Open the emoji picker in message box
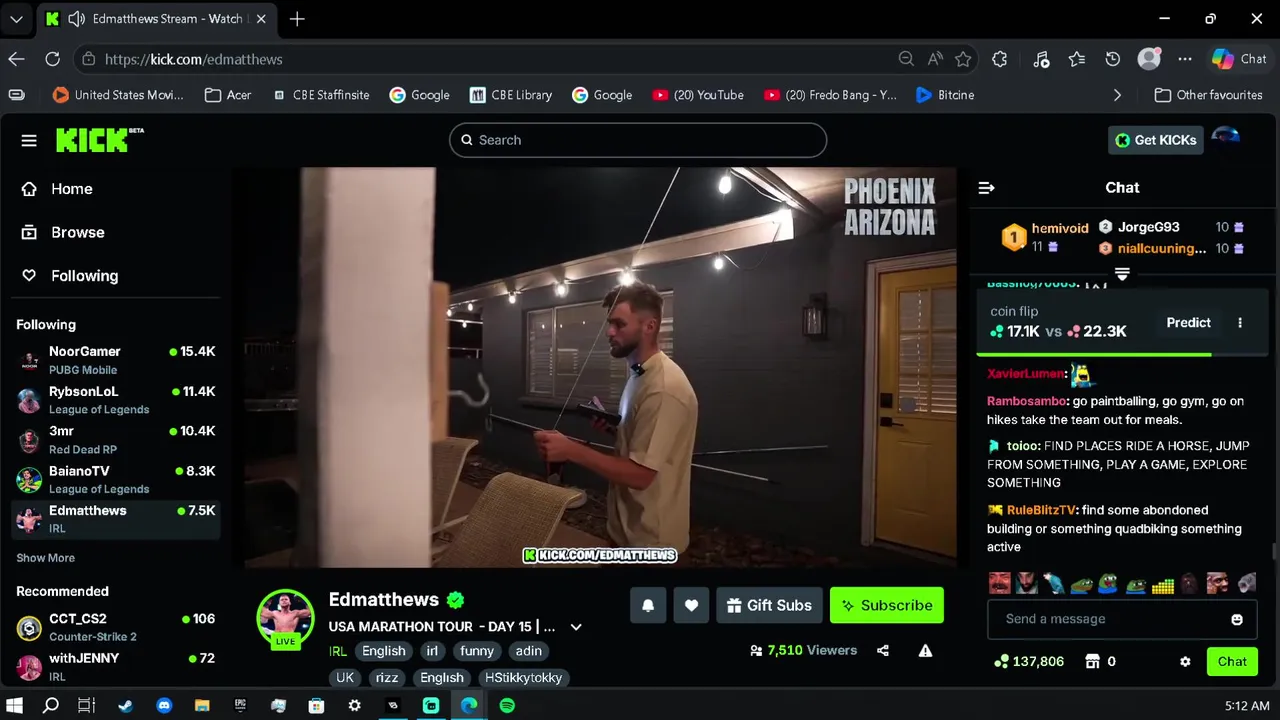Viewport: 1280px width, 720px height. pos(1237,619)
